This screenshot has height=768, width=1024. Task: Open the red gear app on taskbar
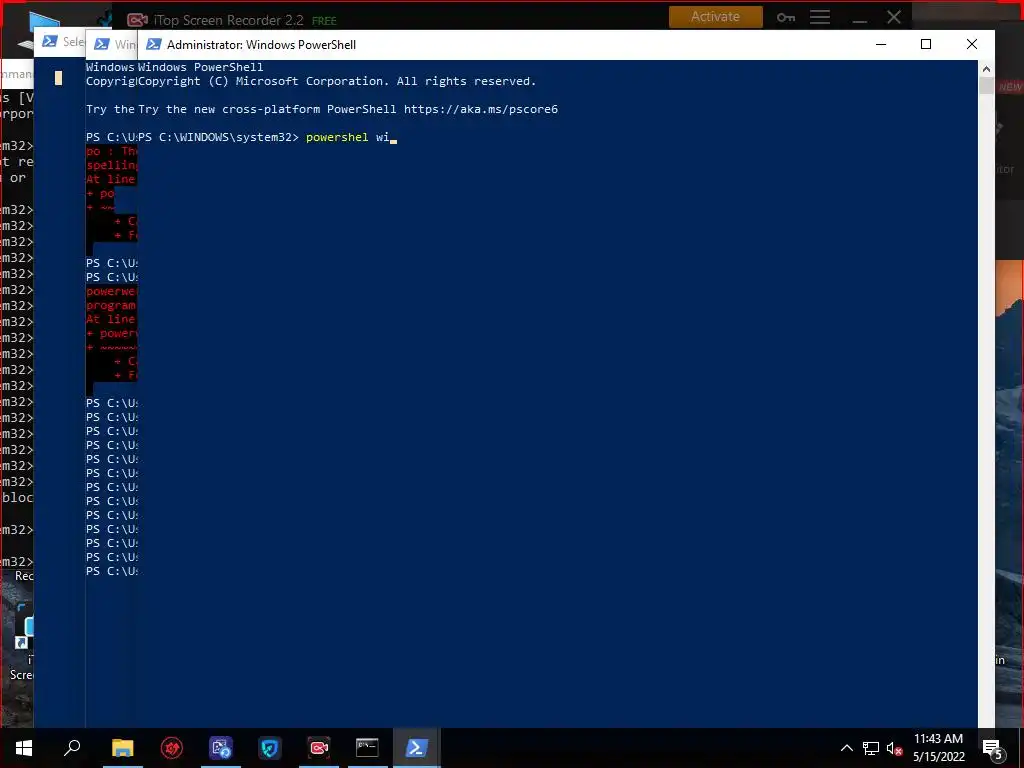172,748
